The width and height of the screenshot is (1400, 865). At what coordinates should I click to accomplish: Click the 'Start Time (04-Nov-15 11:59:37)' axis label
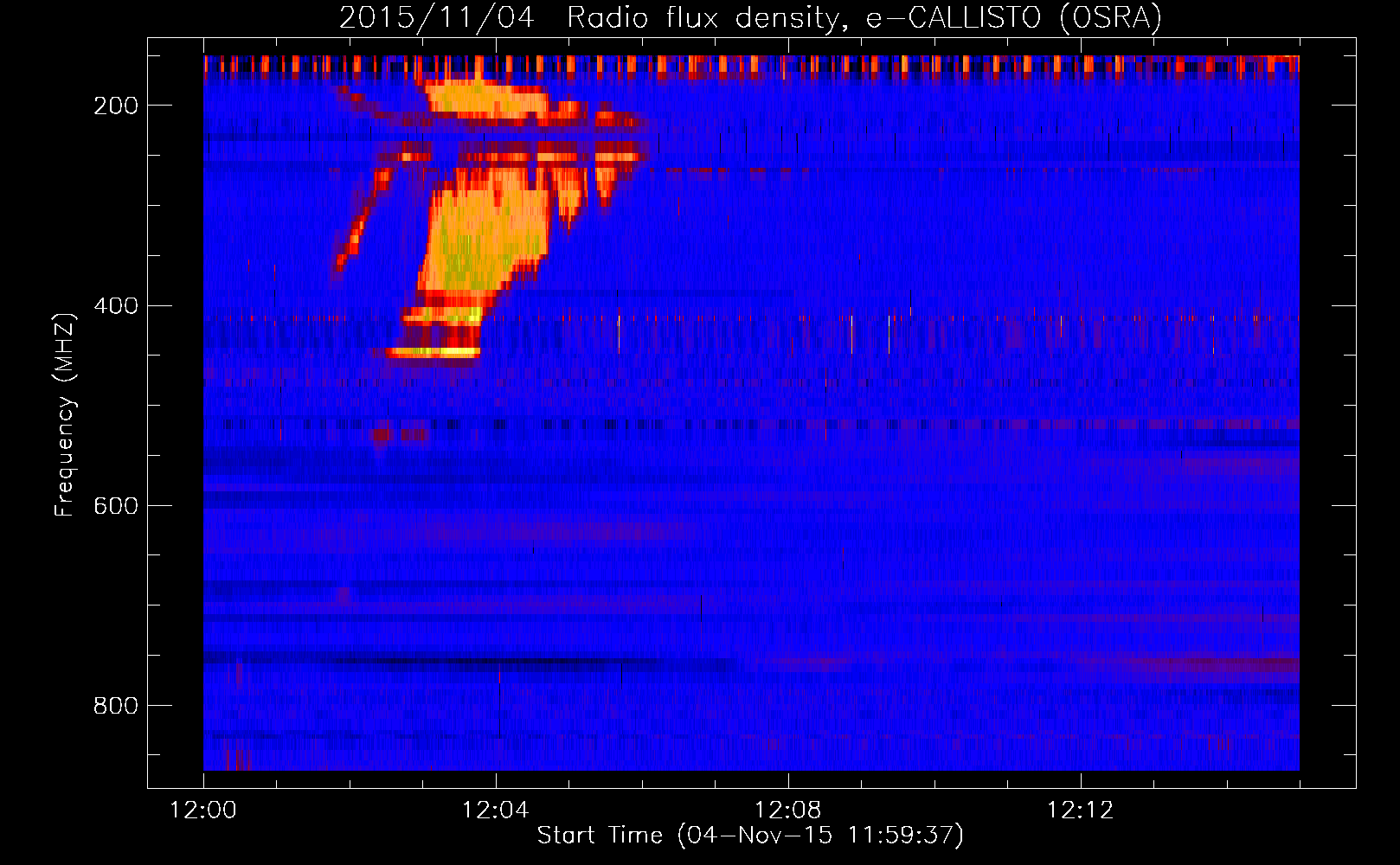click(x=750, y=836)
